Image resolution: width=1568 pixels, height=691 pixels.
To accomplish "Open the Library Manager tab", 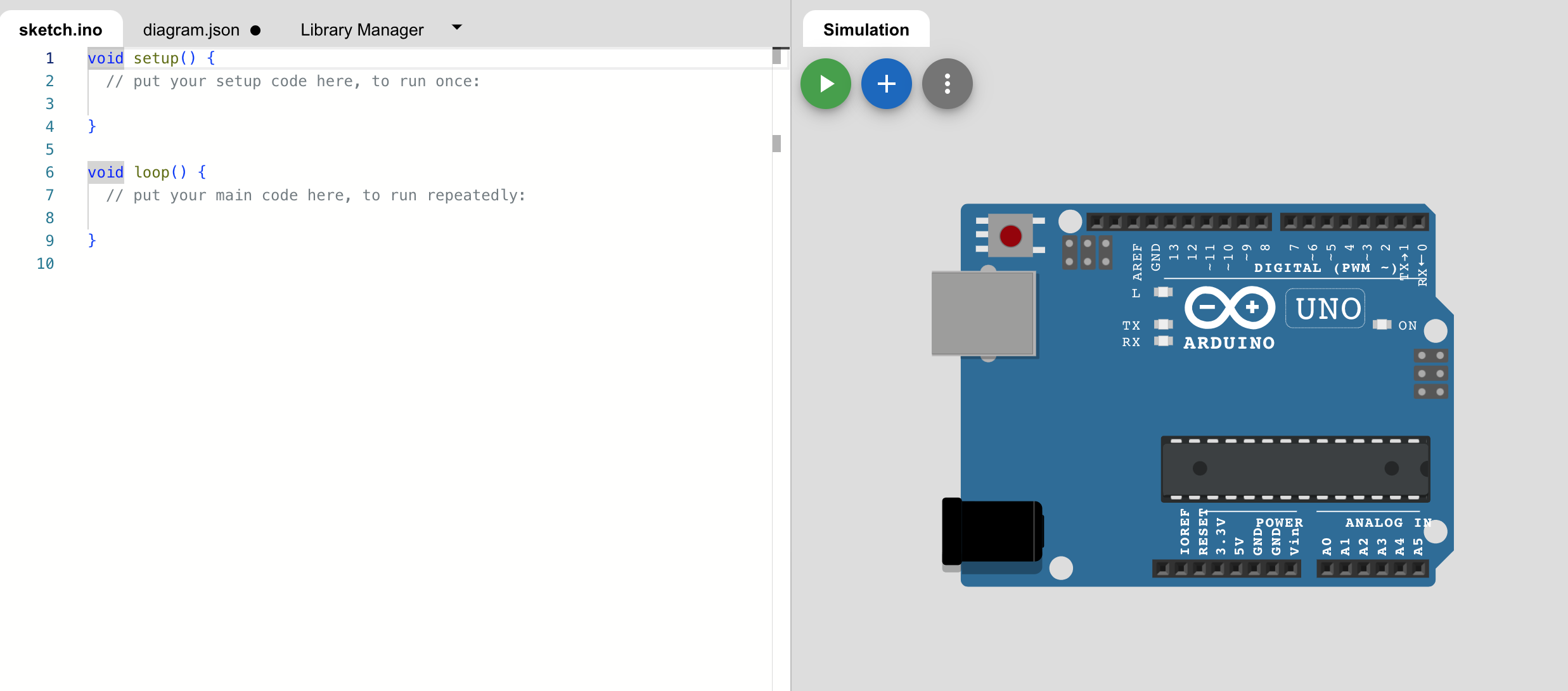I will coord(362,30).
